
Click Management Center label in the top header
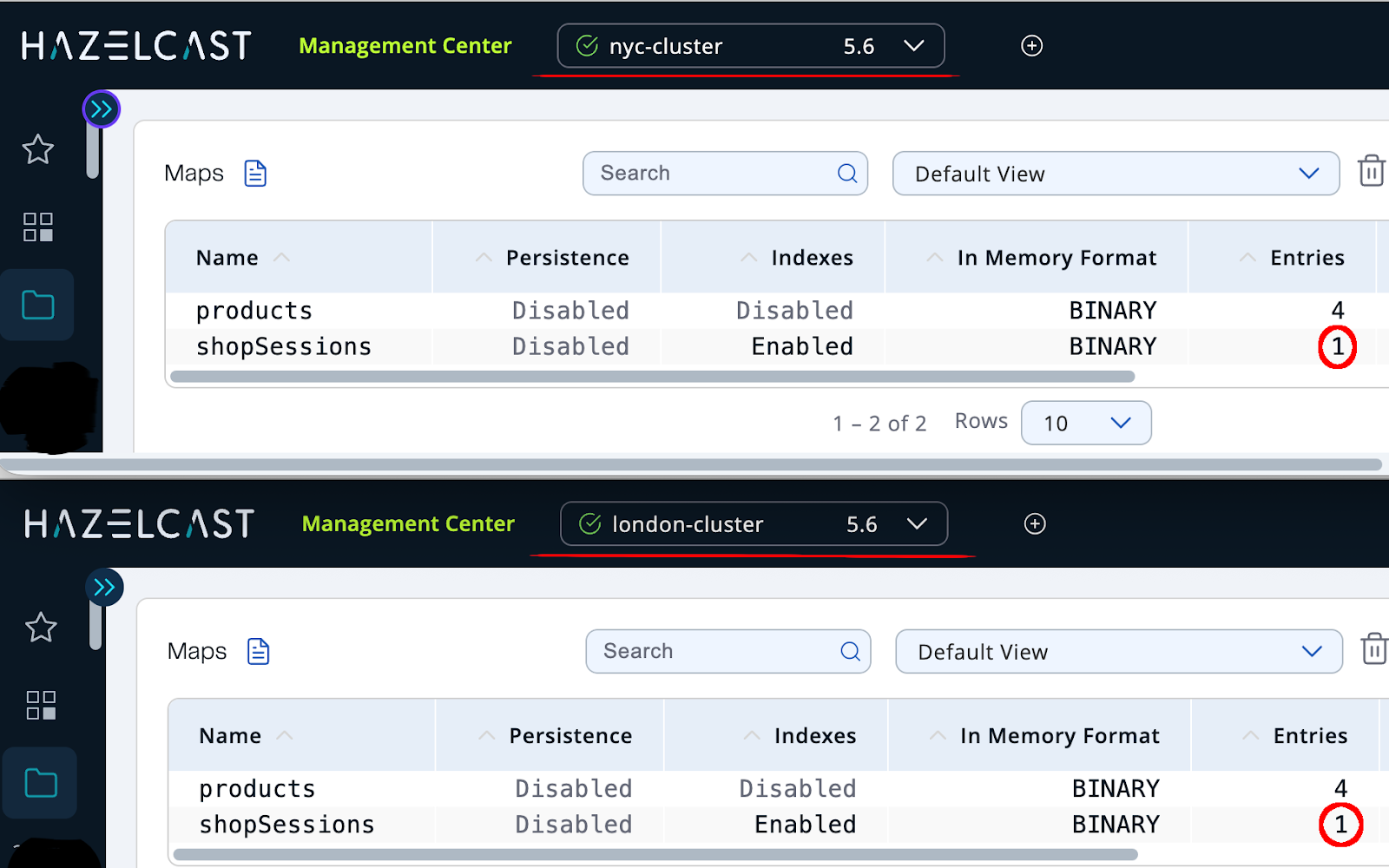click(405, 46)
